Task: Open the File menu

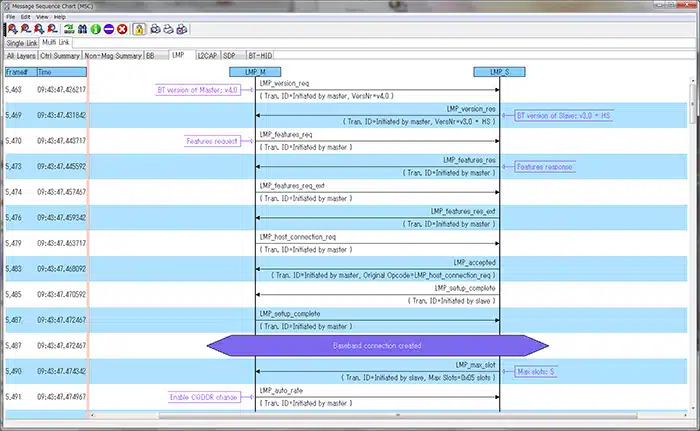Action: click(11, 17)
